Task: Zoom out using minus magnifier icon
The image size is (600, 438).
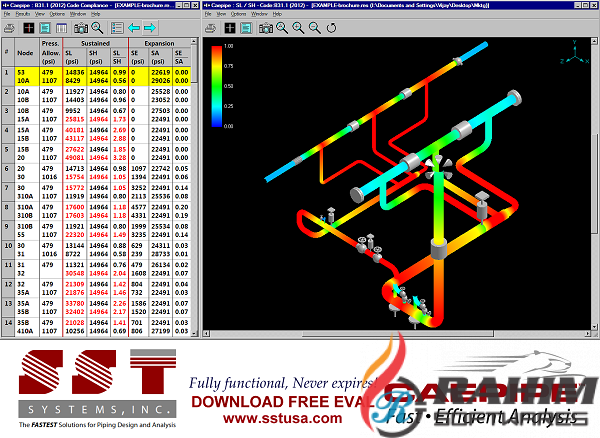Action: pos(315,28)
